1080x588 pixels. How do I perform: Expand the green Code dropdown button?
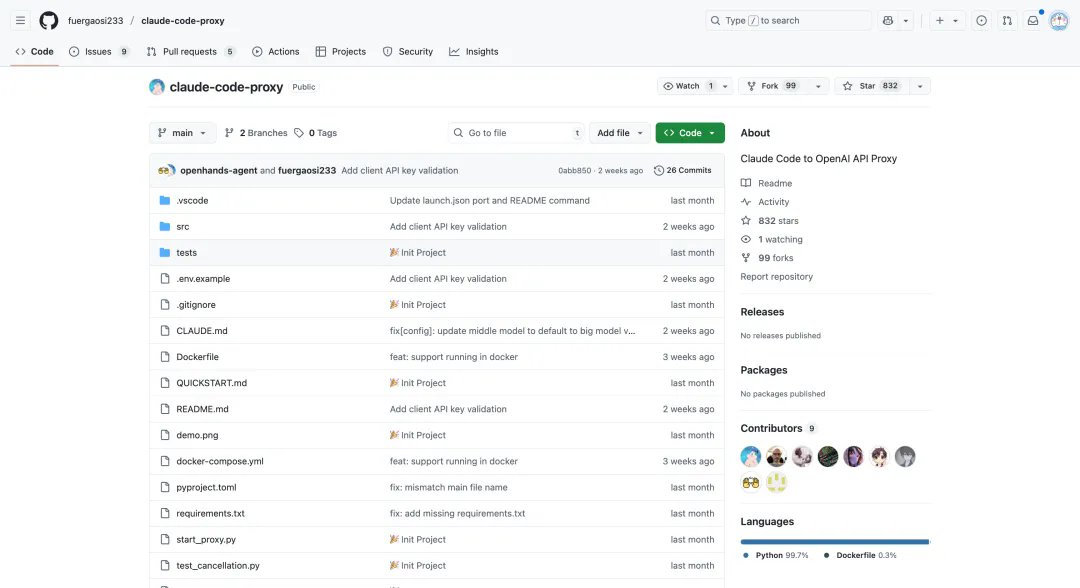tap(689, 133)
